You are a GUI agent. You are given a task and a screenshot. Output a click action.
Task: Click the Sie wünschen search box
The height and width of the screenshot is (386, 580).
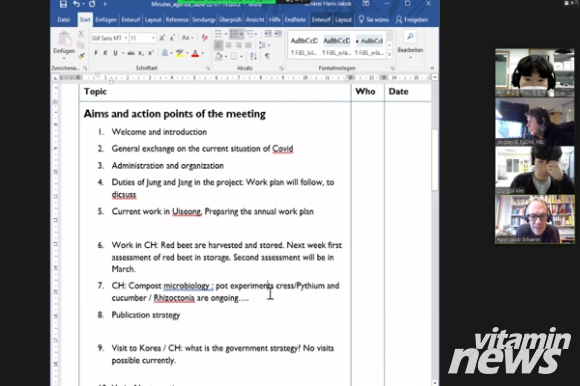[374, 20]
